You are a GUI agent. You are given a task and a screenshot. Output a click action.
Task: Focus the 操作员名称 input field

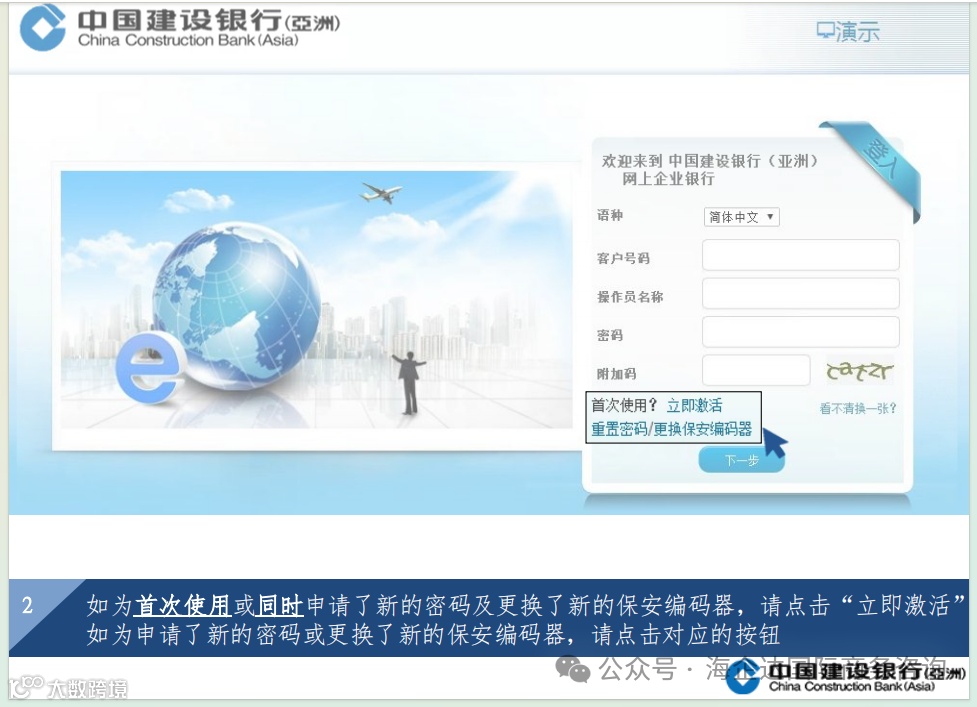[801, 294]
